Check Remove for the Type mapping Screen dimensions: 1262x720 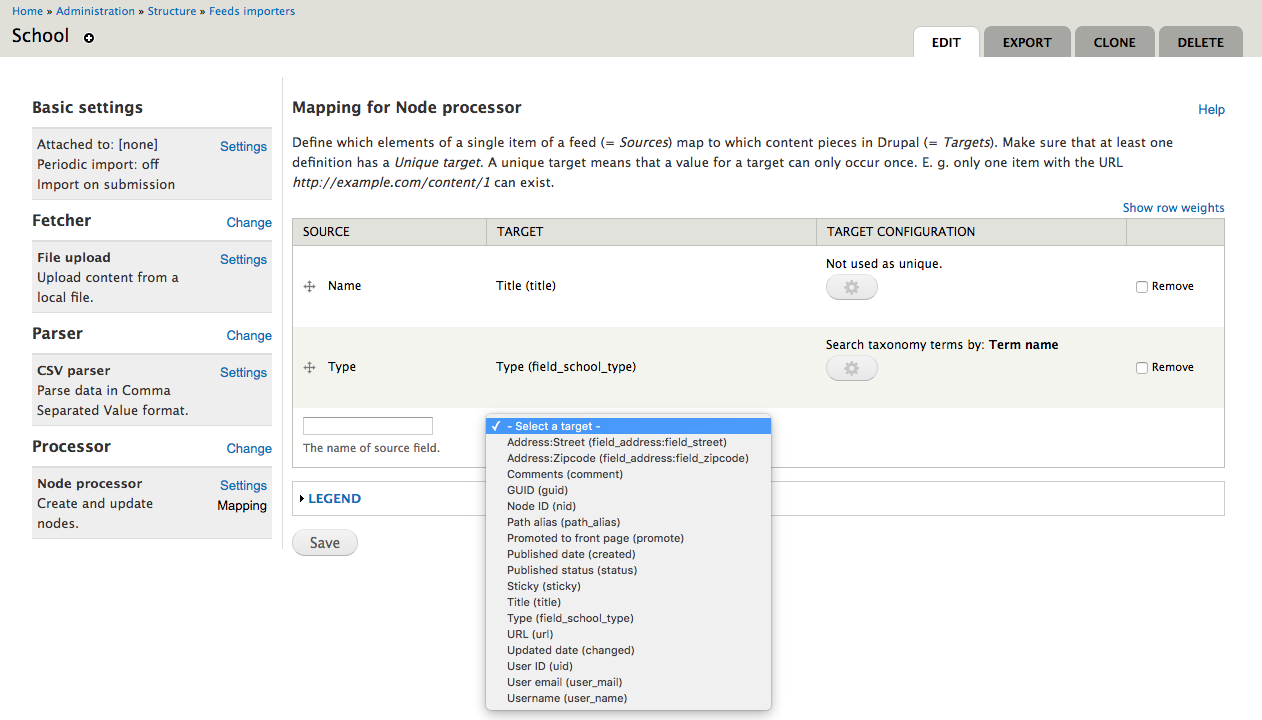(x=1142, y=368)
